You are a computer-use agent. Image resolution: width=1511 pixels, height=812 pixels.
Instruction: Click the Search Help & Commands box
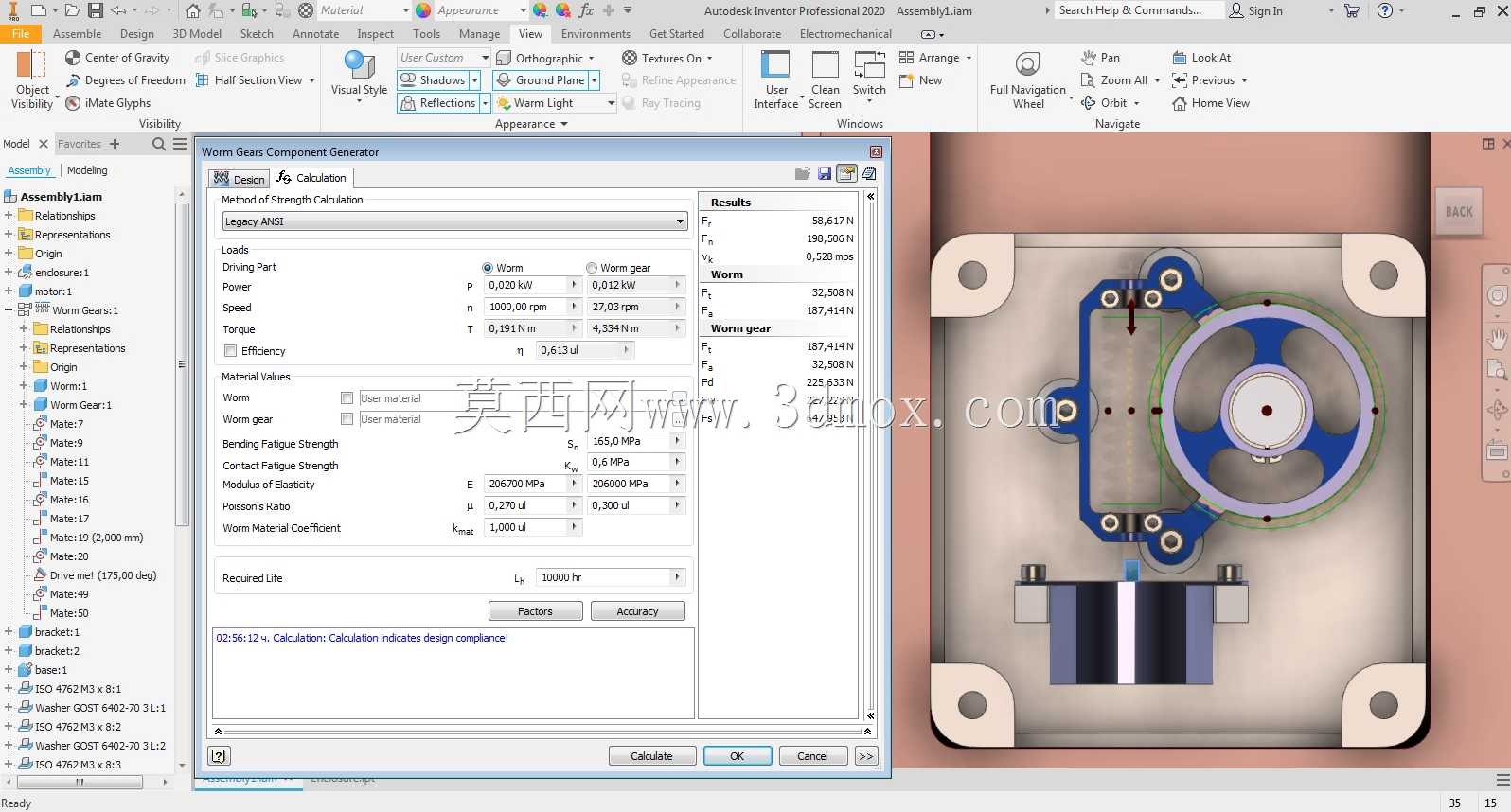point(1140,10)
